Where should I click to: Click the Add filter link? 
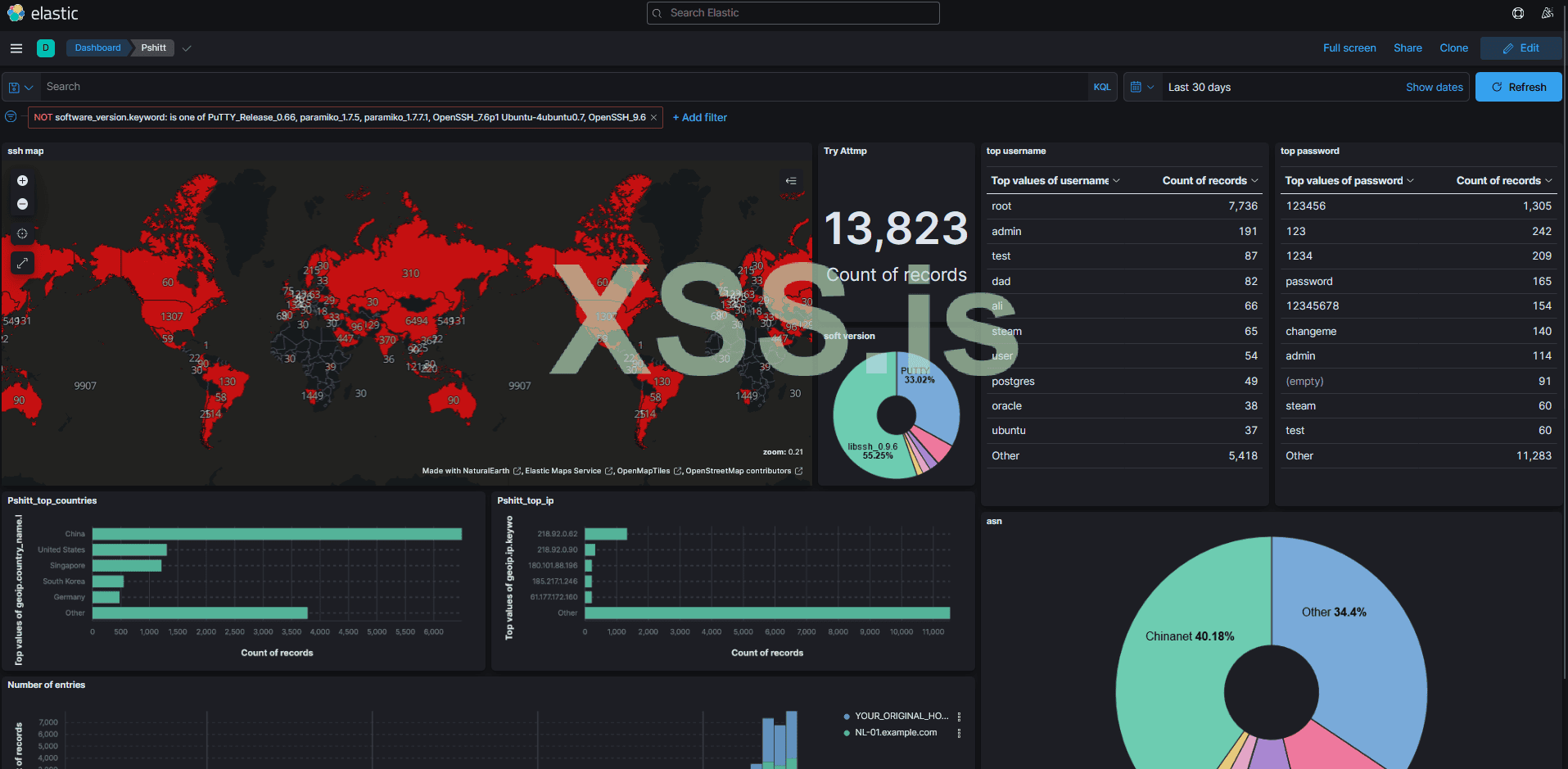(700, 118)
